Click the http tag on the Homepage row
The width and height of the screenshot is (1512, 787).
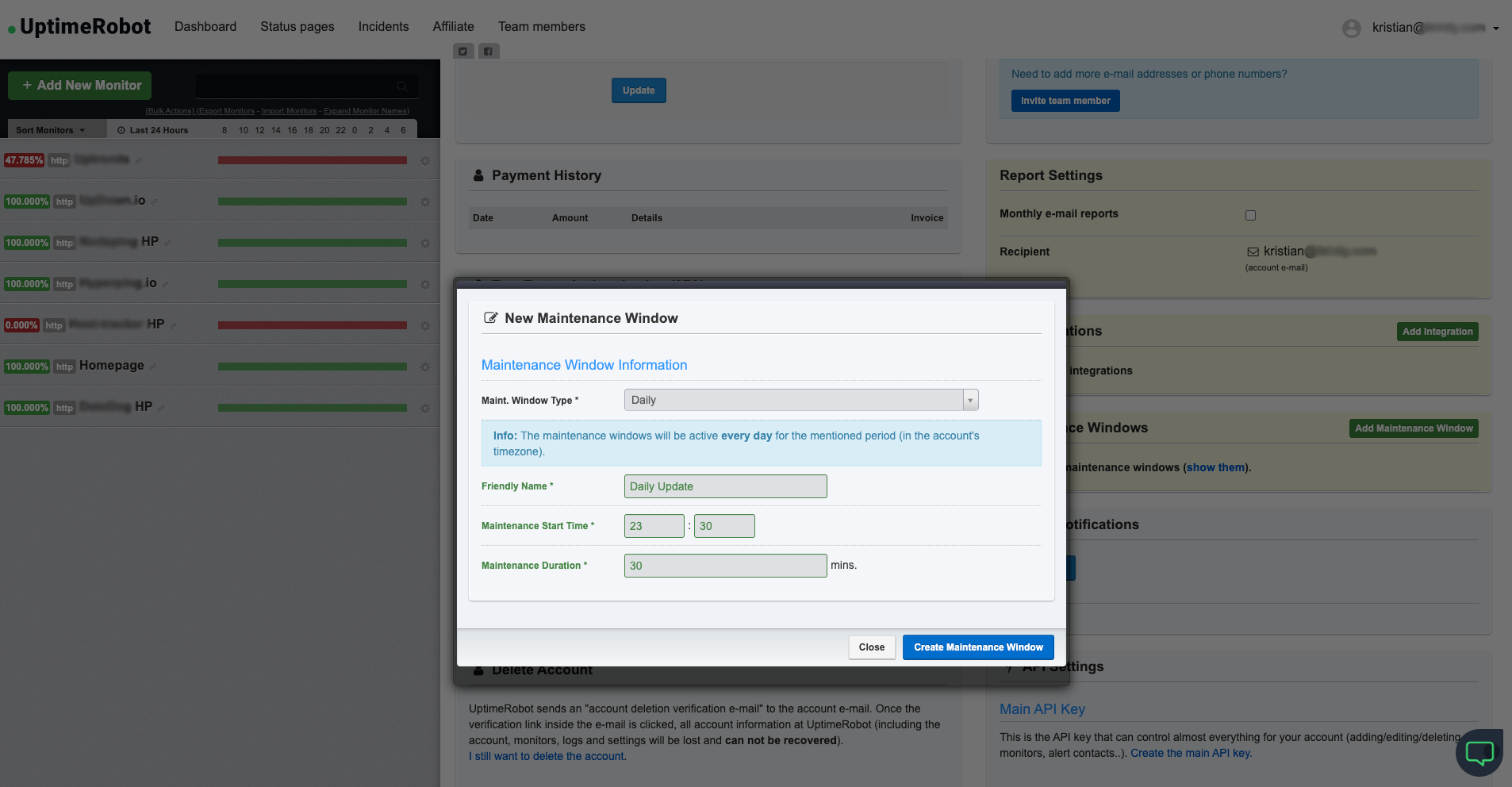click(64, 367)
